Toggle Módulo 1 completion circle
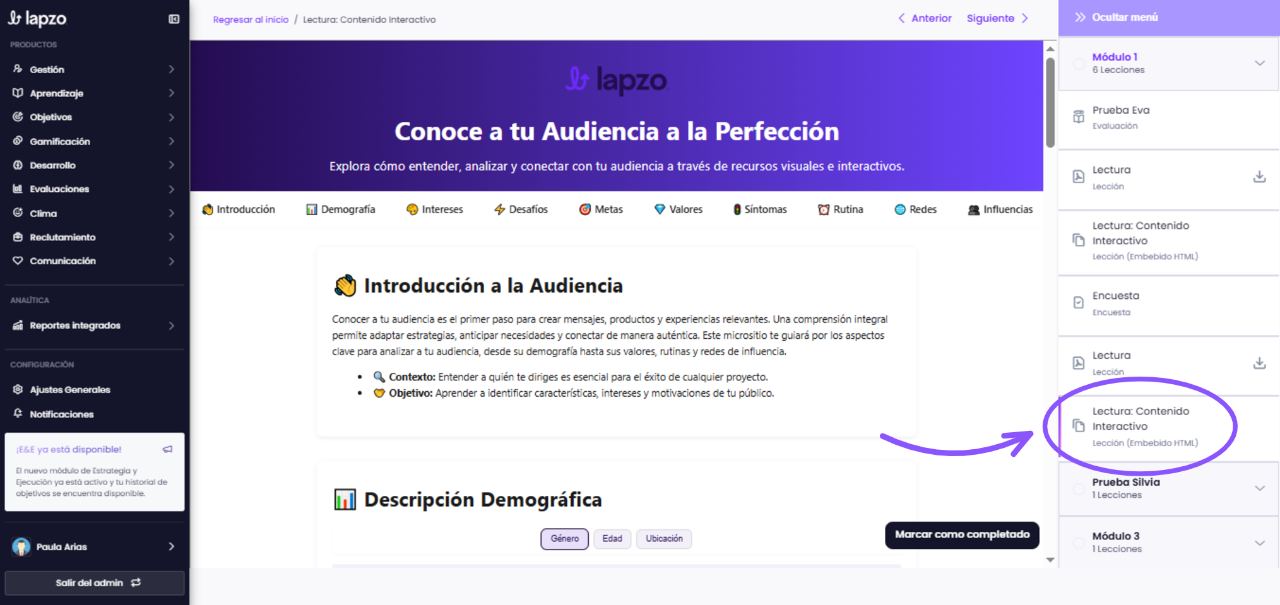 click(1079, 63)
